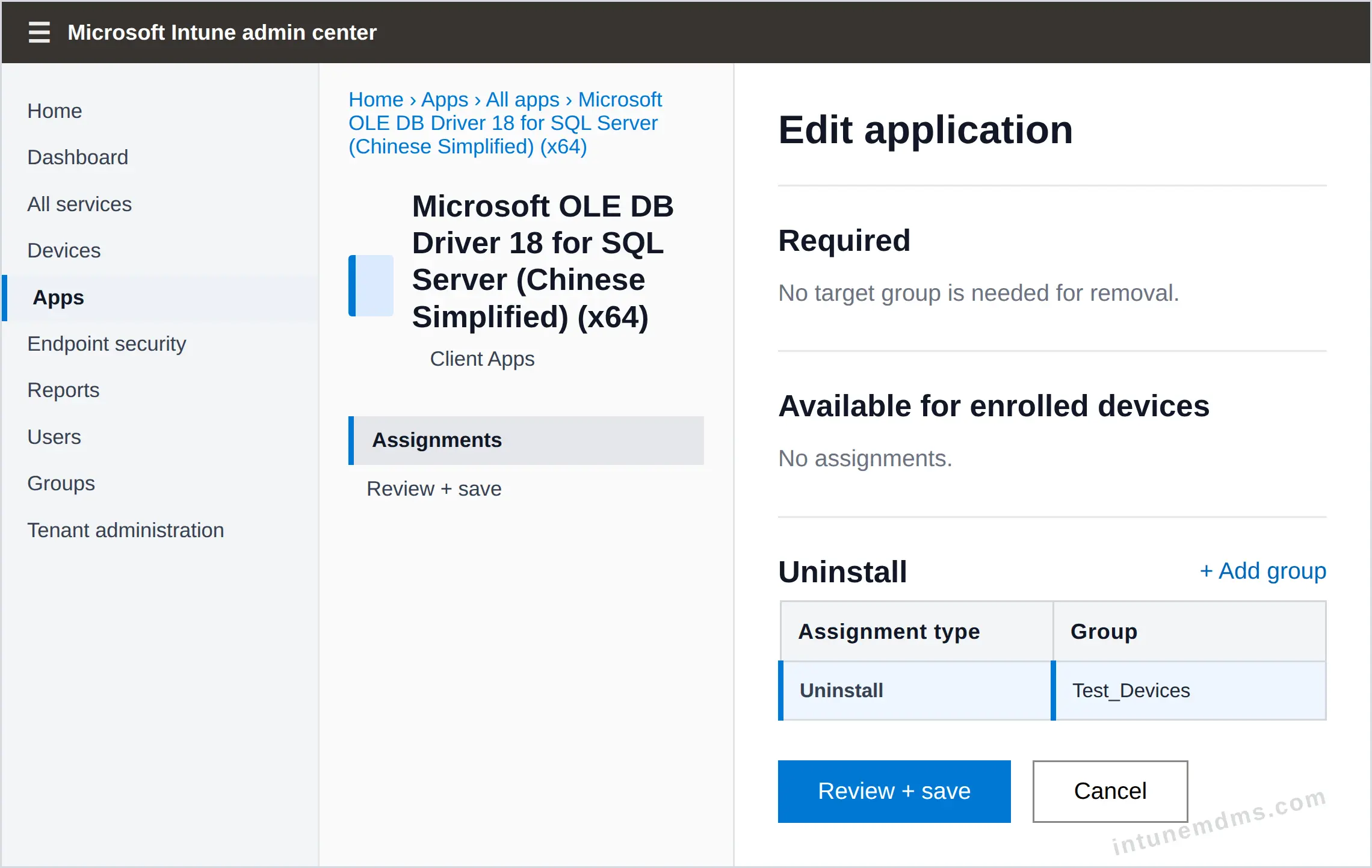Screen dimensions: 1372x868
Task: Select Apps in sidebar
Action: tap(161, 297)
